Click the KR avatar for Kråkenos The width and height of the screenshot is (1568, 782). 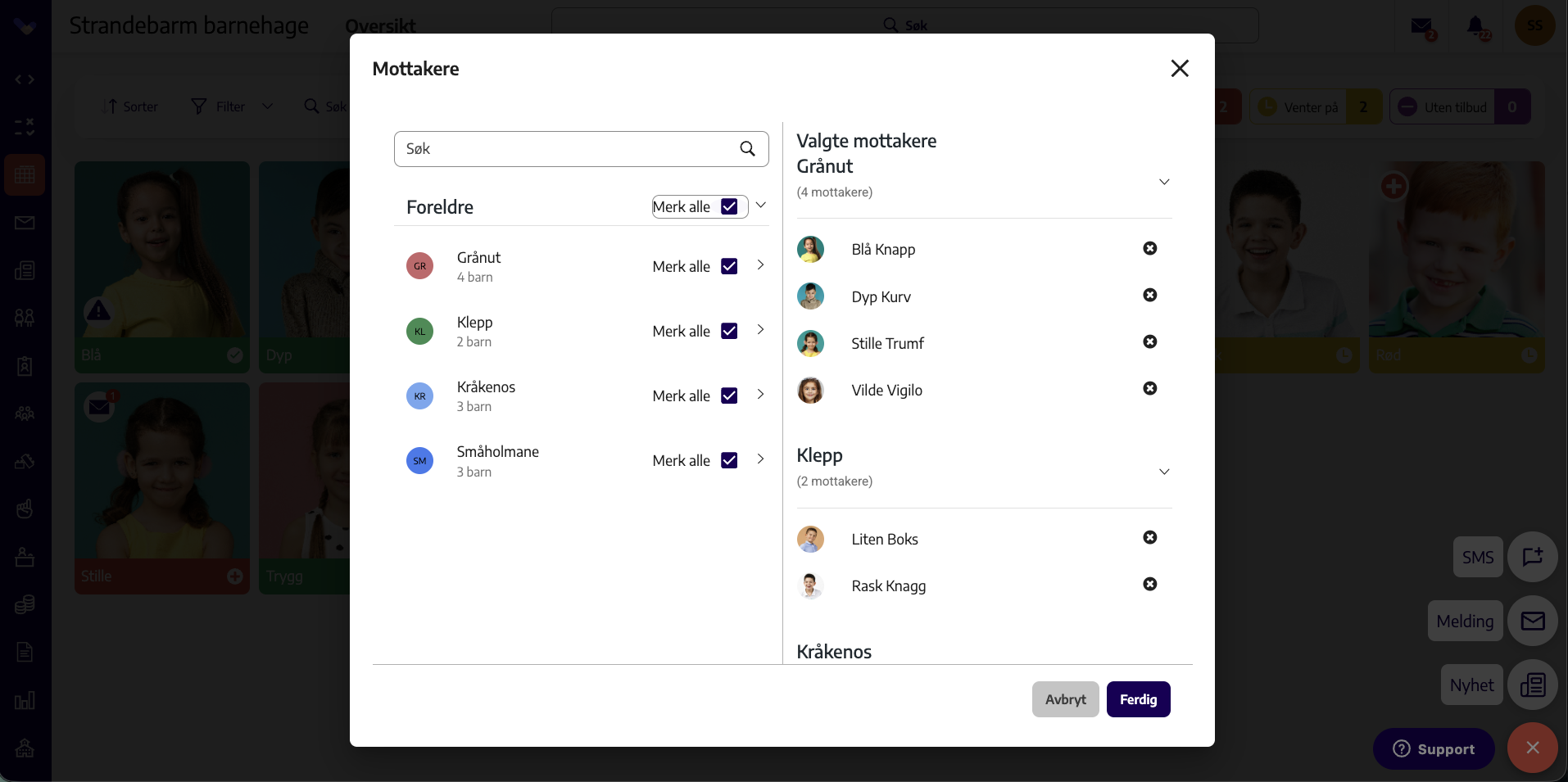419,396
